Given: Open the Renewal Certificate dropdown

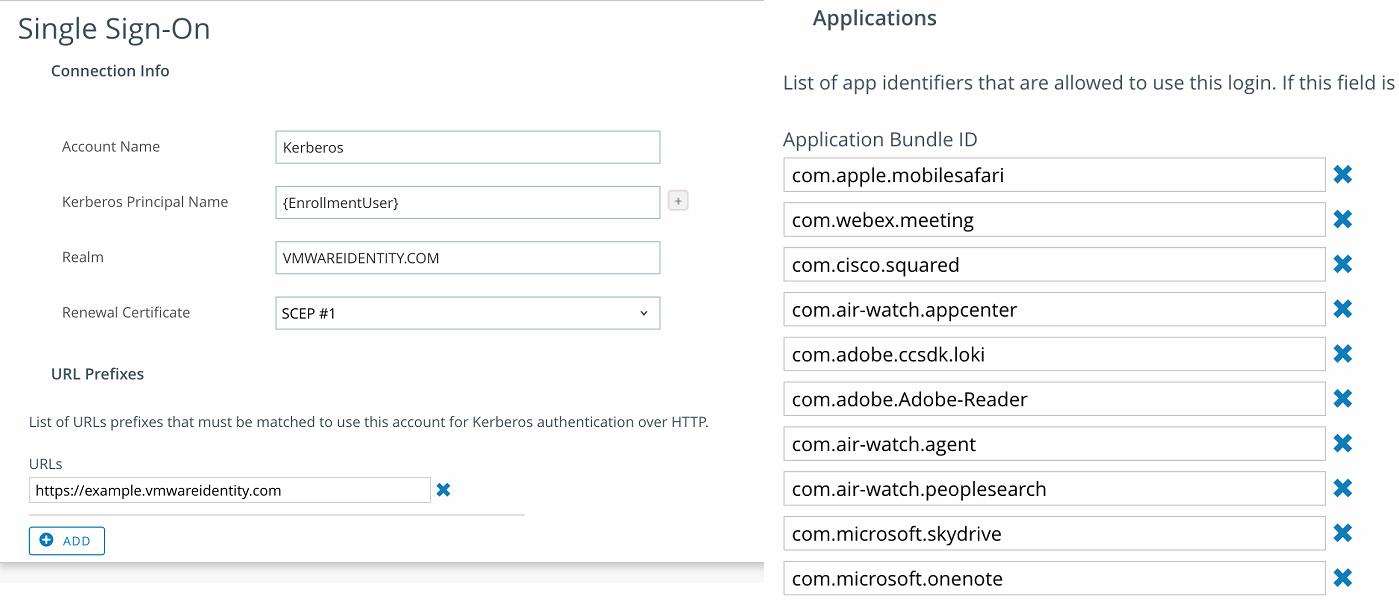Looking at the screenshot, I should pyautogui.click(x=467, y=313).
